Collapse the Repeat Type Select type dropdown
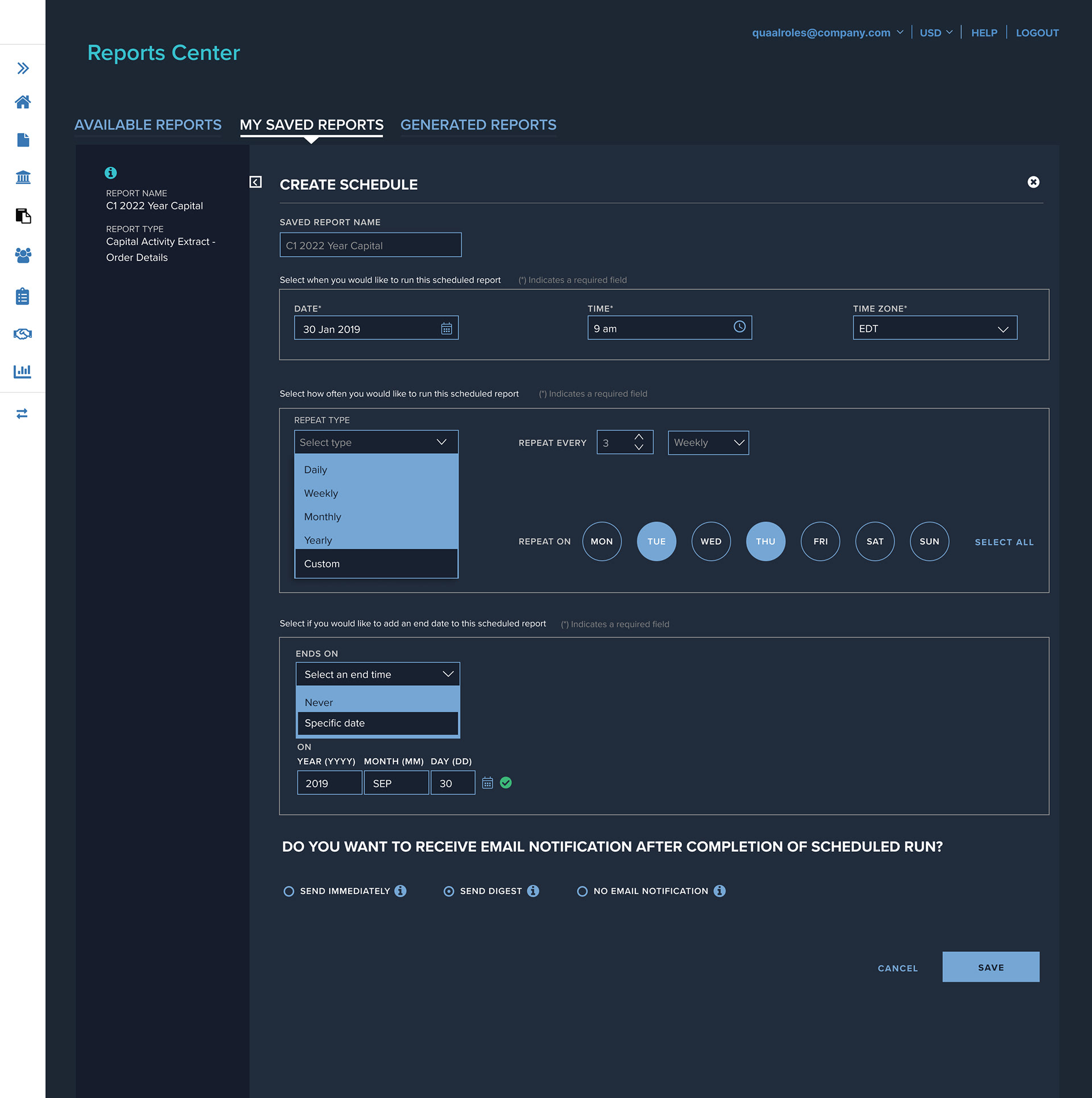The width and height of the screenshot is (1092, 1098). tap(376, 442)
